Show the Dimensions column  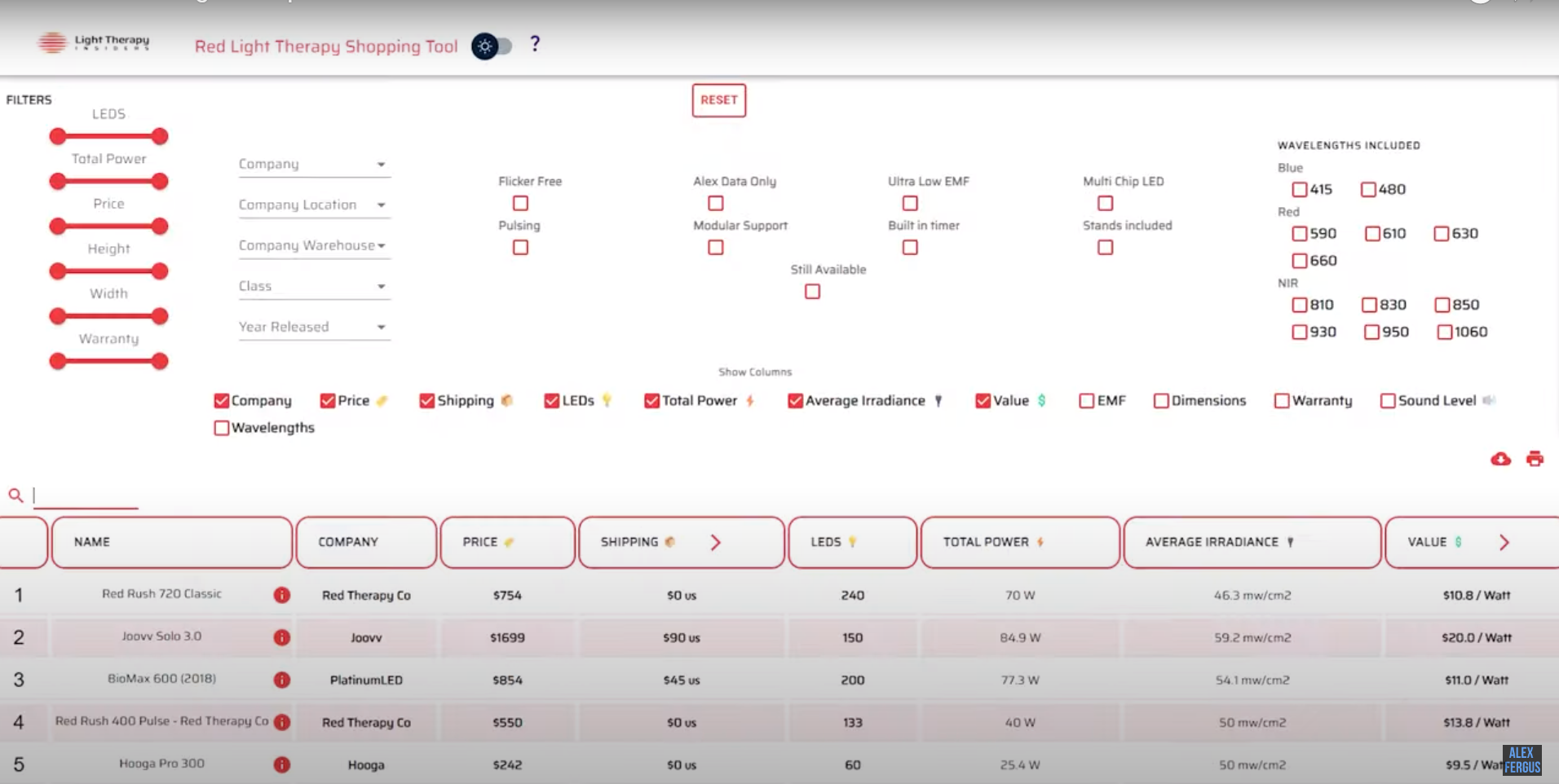[1161, 401]
